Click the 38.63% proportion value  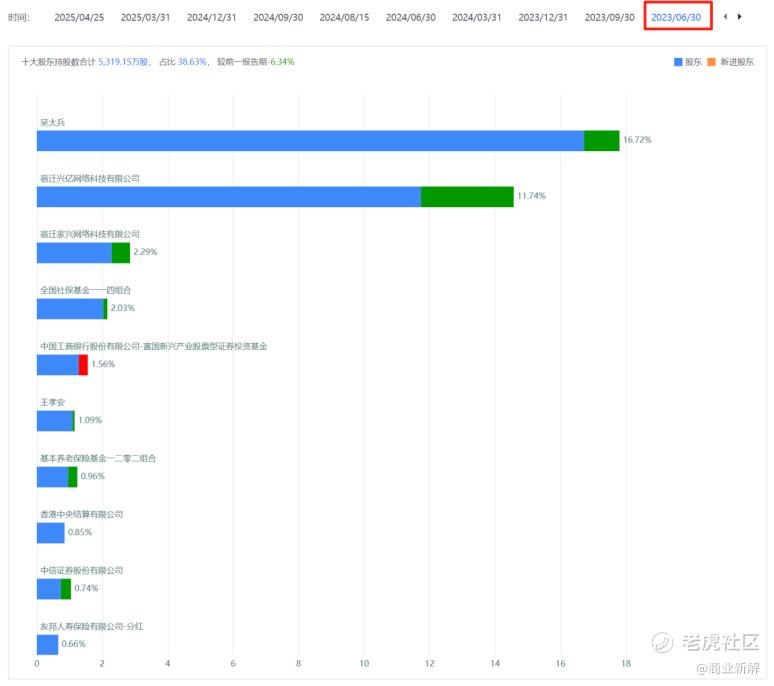click(x=193, y=62)
